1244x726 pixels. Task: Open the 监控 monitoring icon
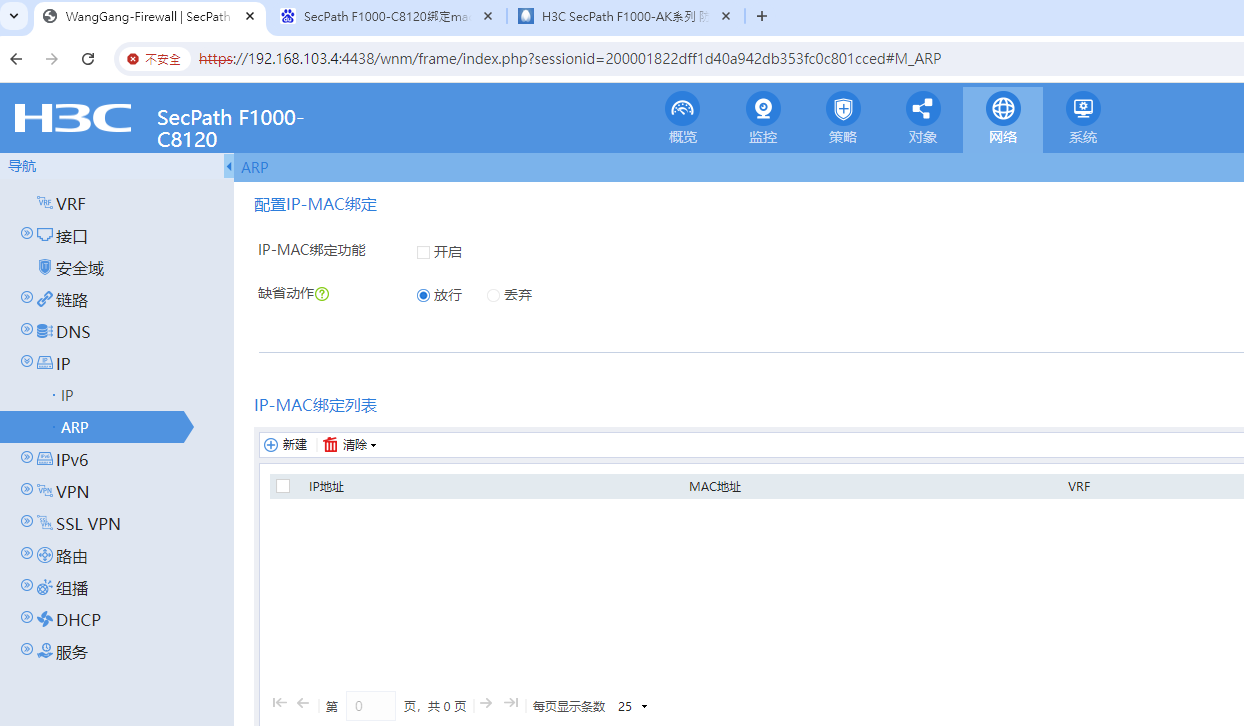point(763,109)
